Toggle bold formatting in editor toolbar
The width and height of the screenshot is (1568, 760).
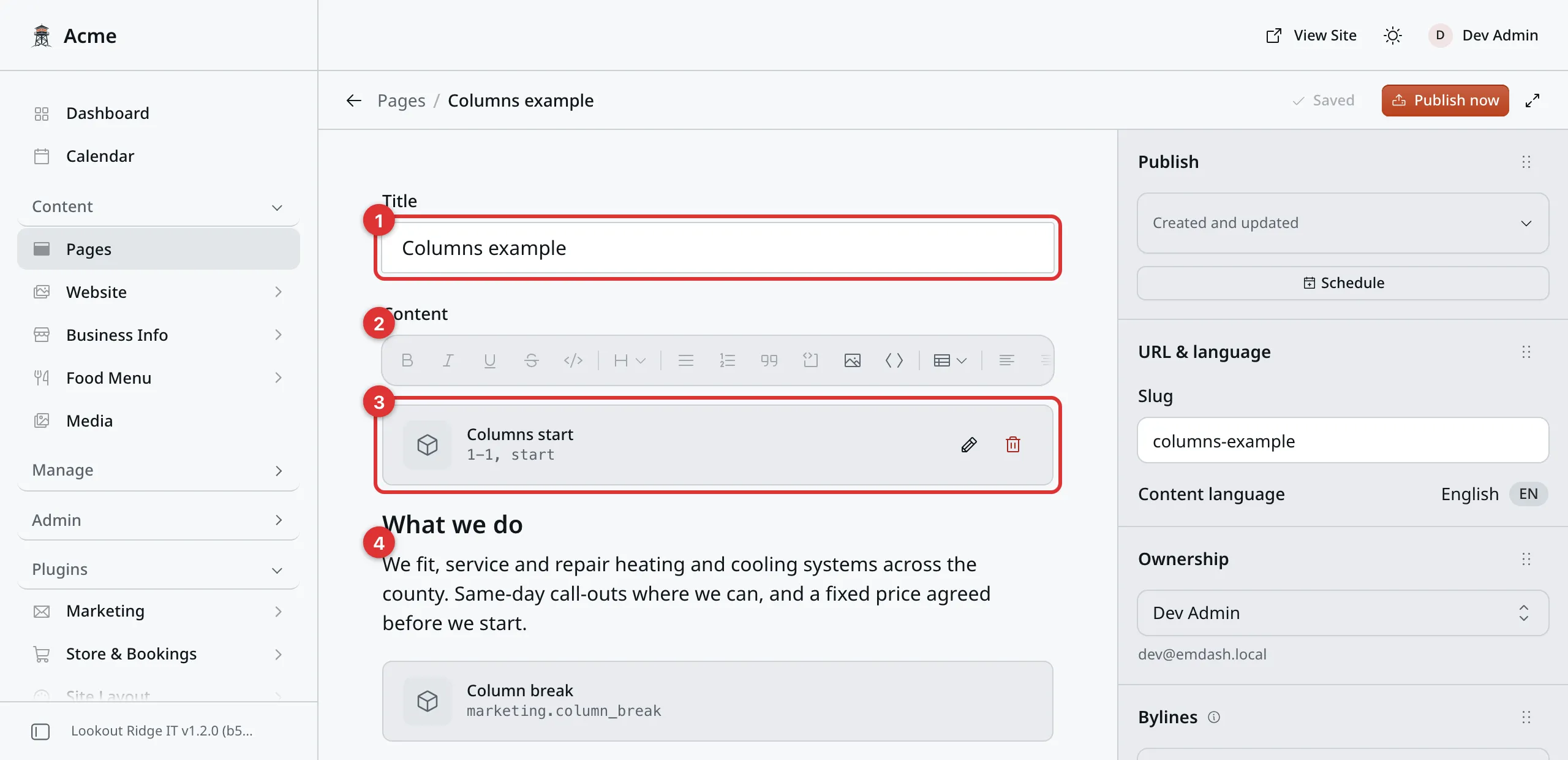pos(407,360)
